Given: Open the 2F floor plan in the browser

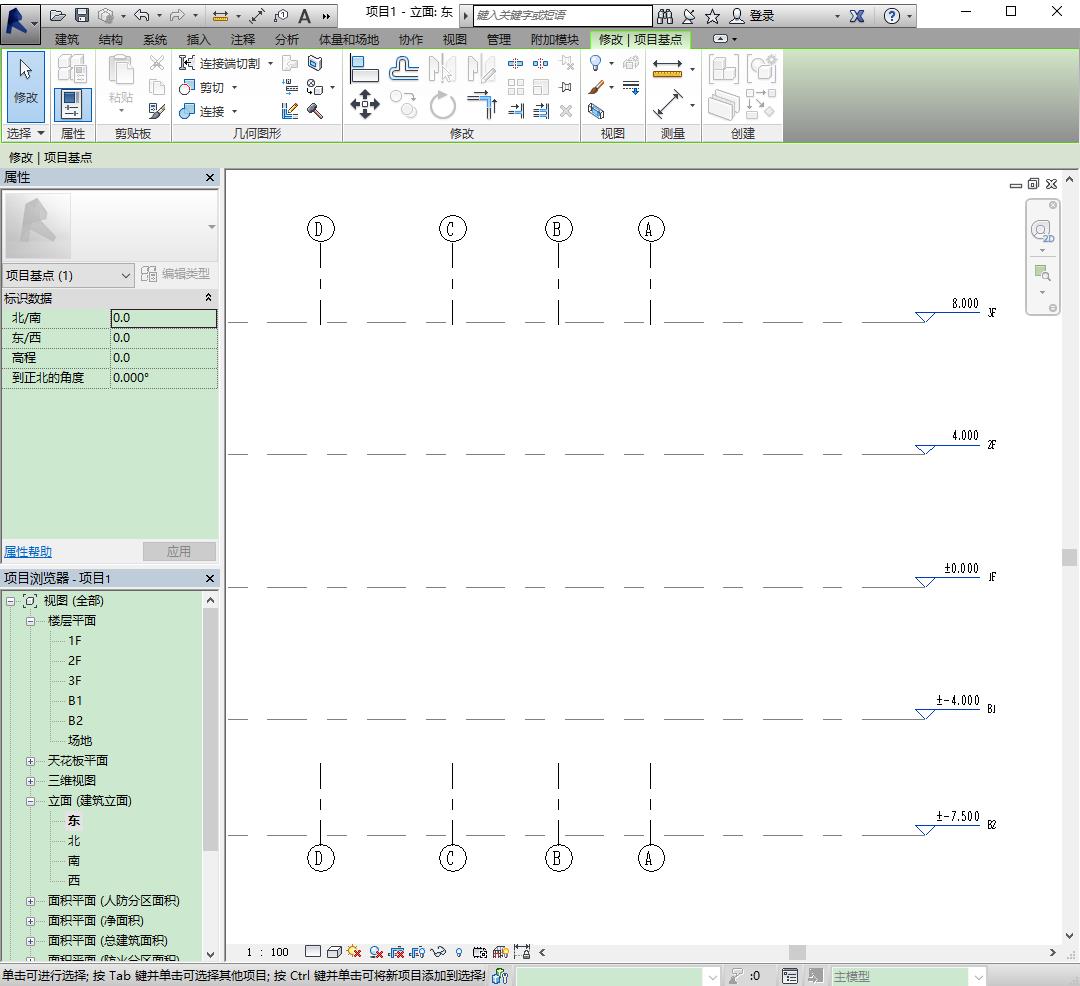Looking at the screenshot, I should pyautogui.click(x=74, y=660).
